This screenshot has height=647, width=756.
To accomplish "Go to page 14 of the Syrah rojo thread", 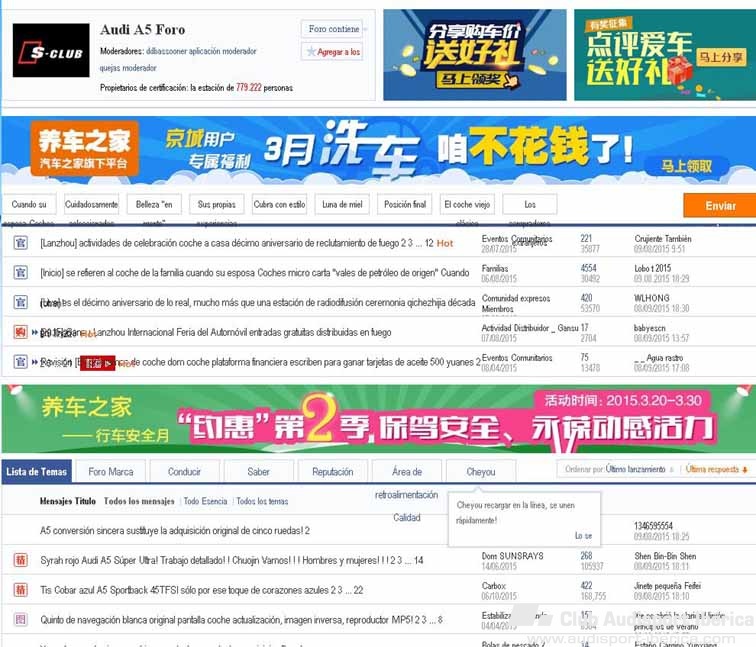I will (418, 561).
